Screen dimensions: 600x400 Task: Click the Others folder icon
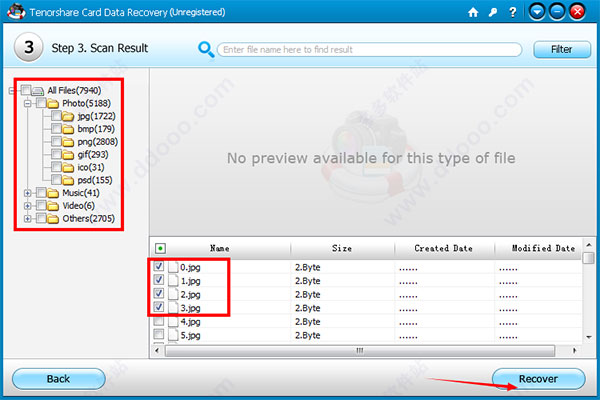tap(53, 219)
